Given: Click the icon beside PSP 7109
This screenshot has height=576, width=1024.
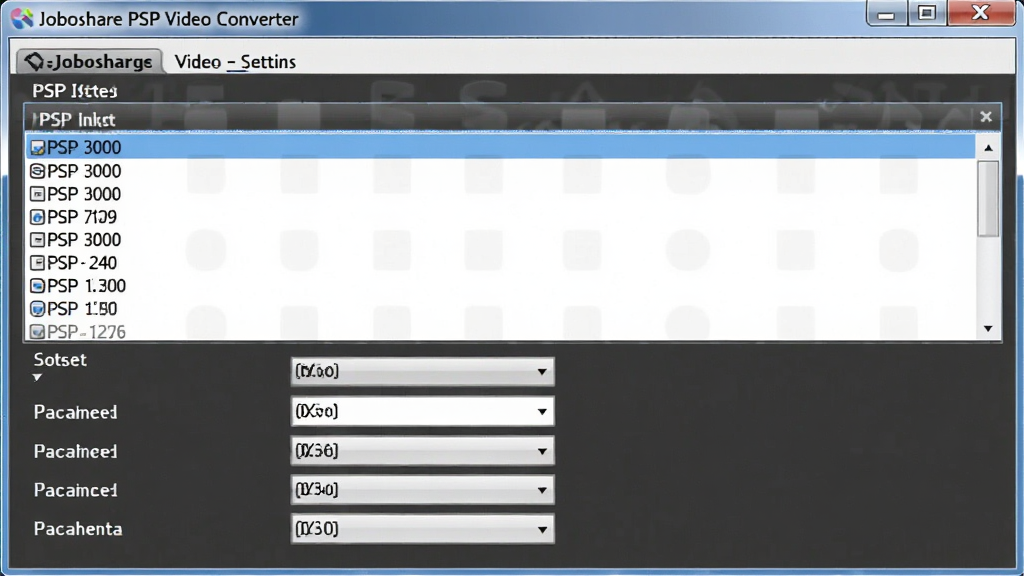Looking at the screenshot, I should (x=38, y=217).
